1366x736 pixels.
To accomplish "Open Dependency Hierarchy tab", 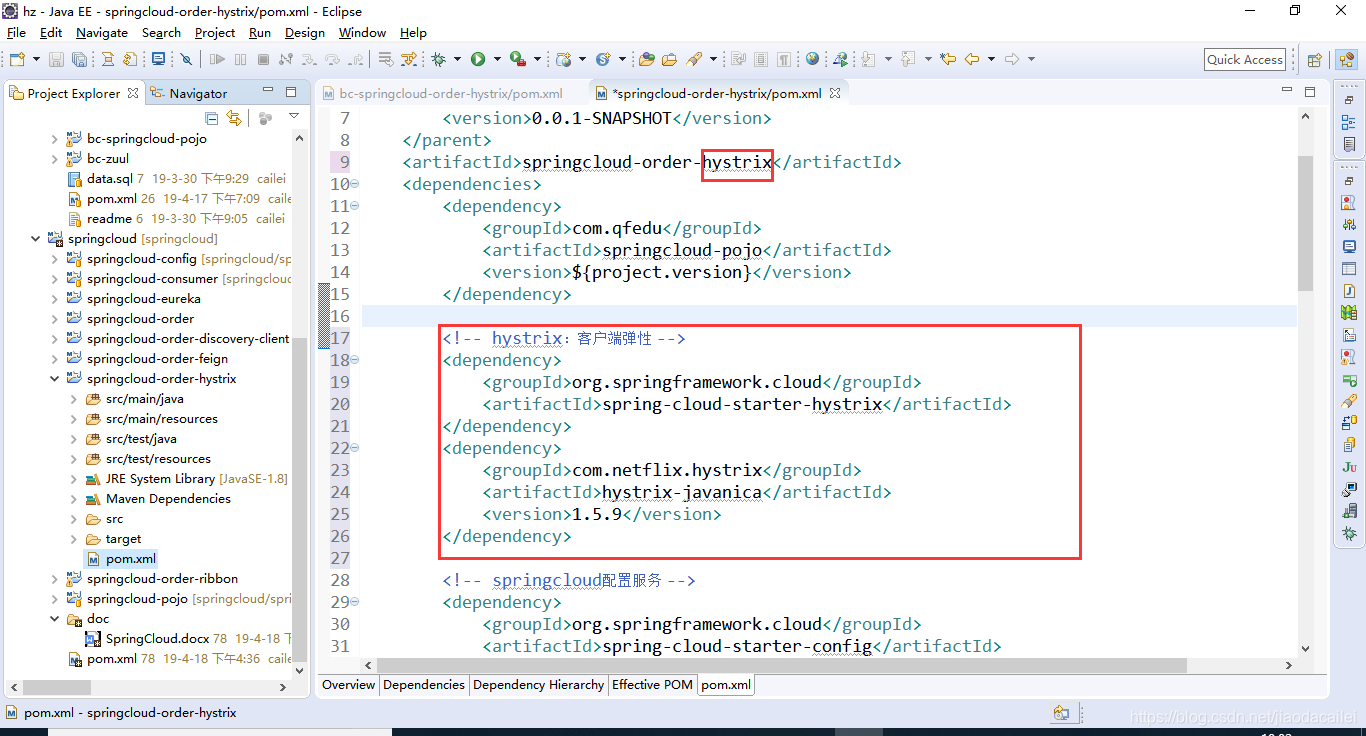I will [538, 685].
